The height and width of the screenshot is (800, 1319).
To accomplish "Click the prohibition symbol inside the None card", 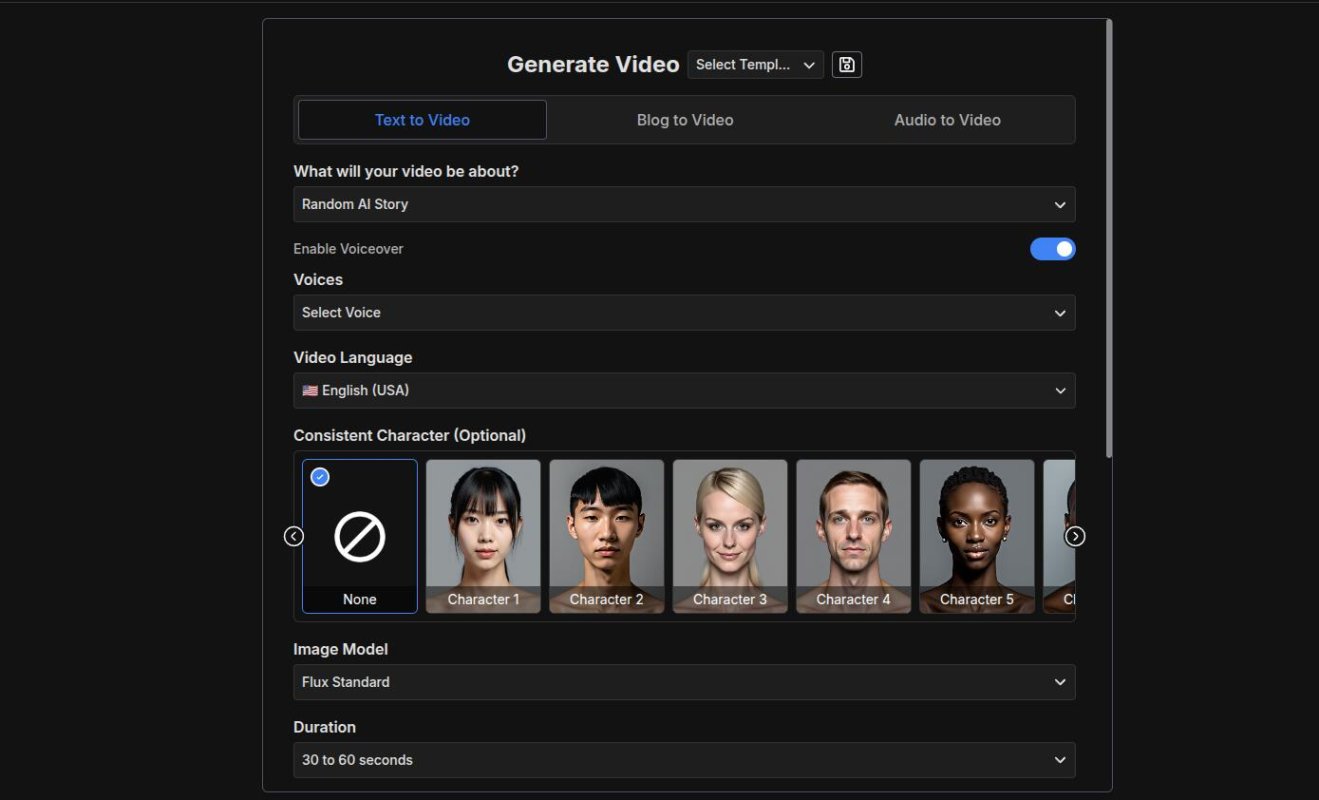I will 359,535.
